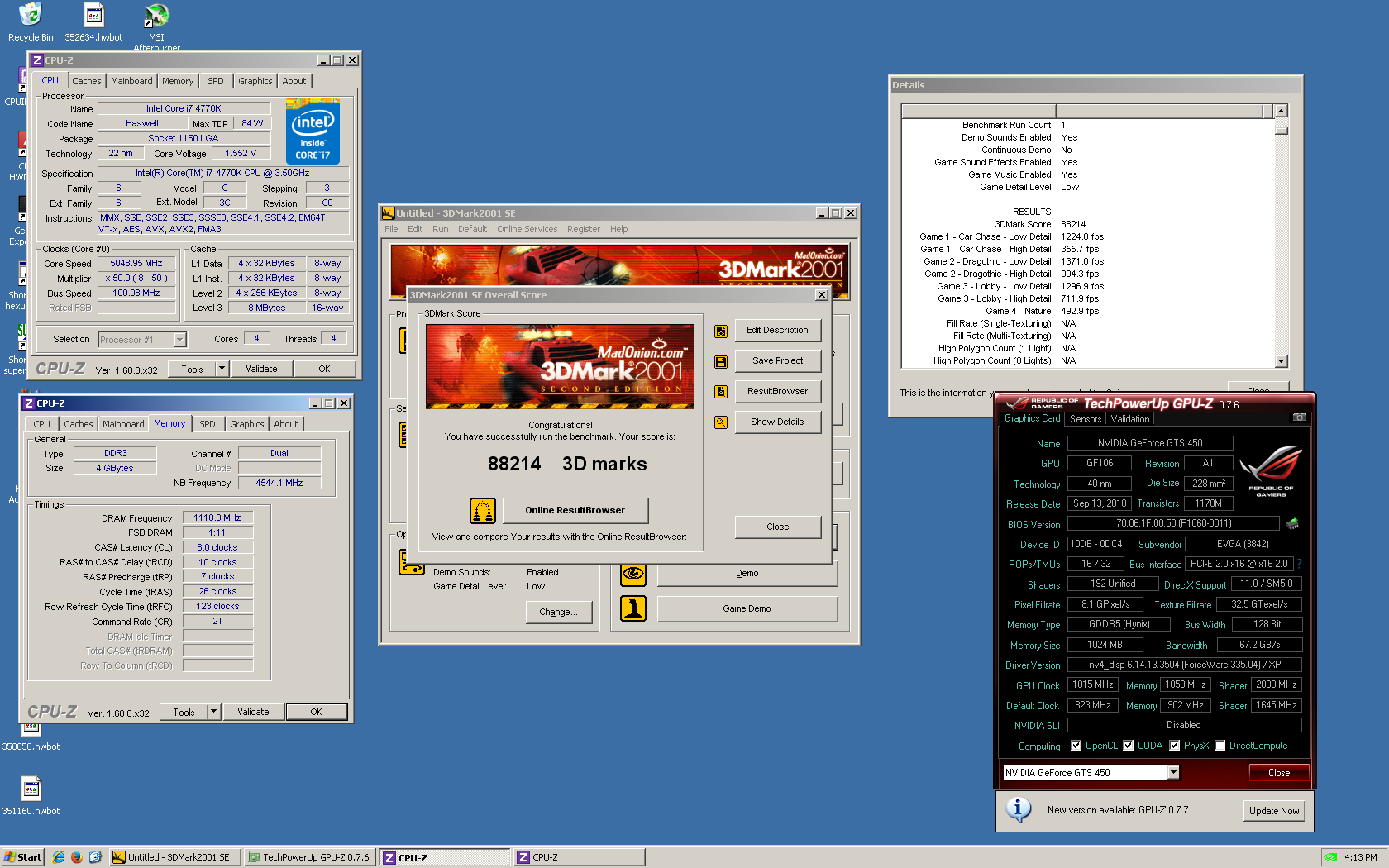Switch to Untitled - 3DMark2001 SE in the taskbar
The image size is (1389, 868).
click(x=175, y=857)
